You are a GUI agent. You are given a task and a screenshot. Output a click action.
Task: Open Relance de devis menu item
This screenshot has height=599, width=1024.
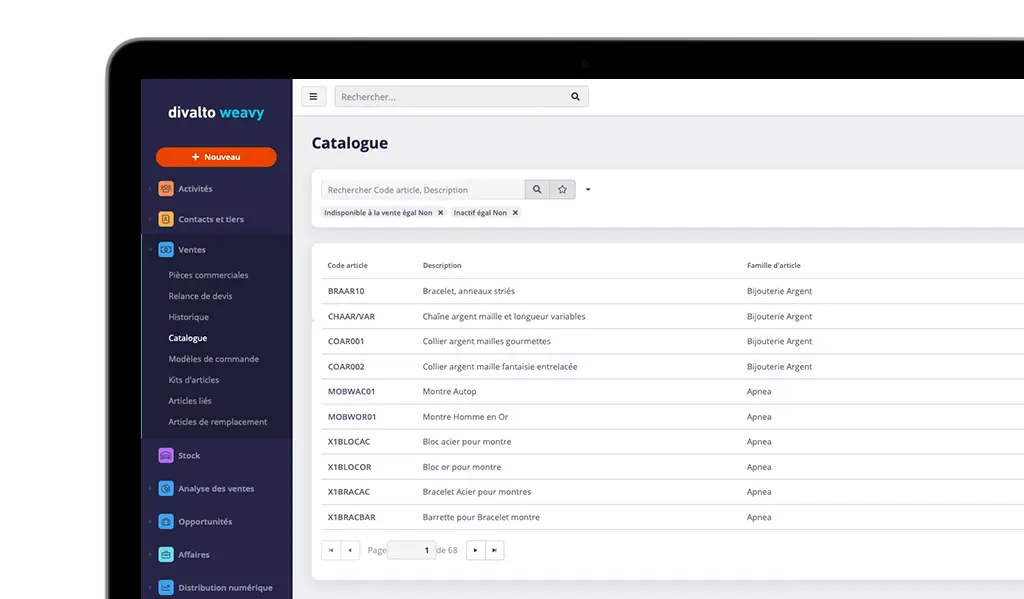click(x=200, y=296)
